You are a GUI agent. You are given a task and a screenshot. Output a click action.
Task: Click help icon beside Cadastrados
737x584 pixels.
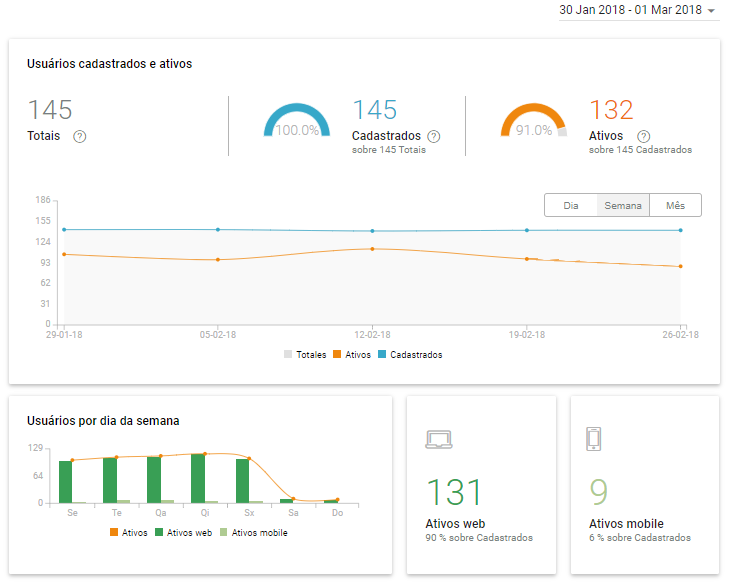[433, 137]
